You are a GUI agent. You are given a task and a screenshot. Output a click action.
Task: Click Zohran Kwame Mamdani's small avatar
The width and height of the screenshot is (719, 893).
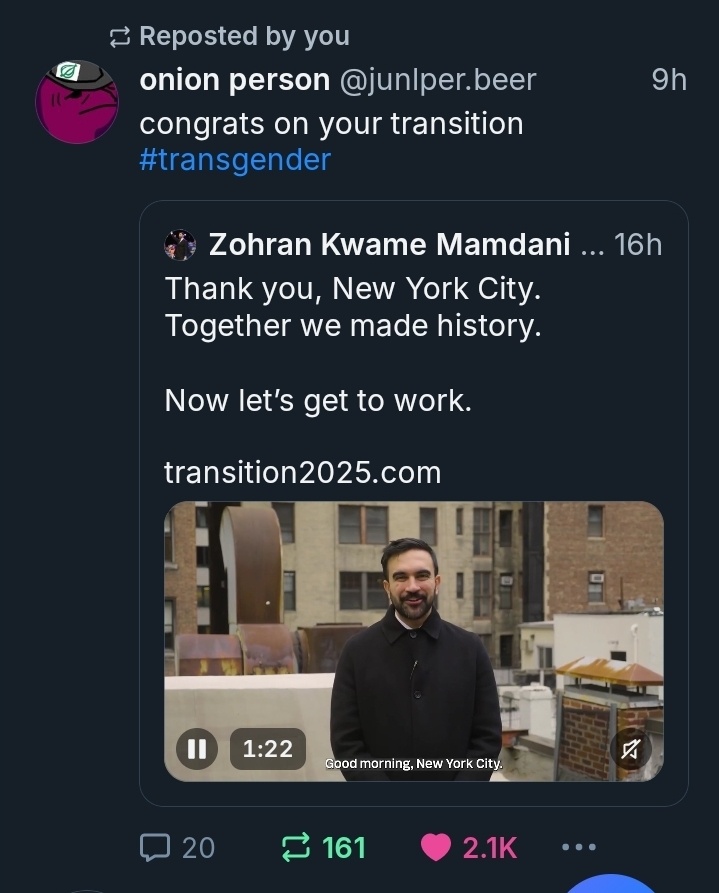[181, 244]
